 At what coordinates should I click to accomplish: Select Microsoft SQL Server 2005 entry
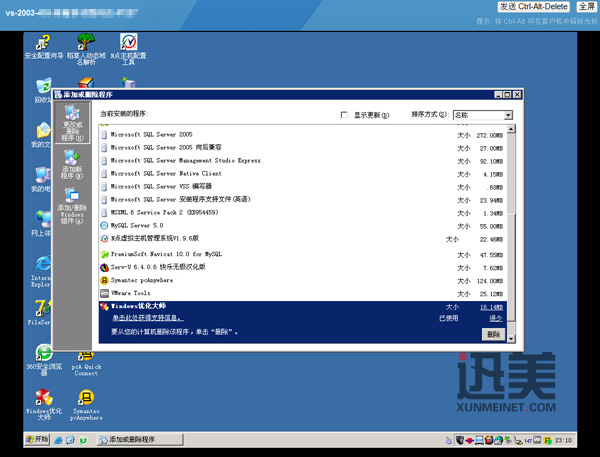152,134
